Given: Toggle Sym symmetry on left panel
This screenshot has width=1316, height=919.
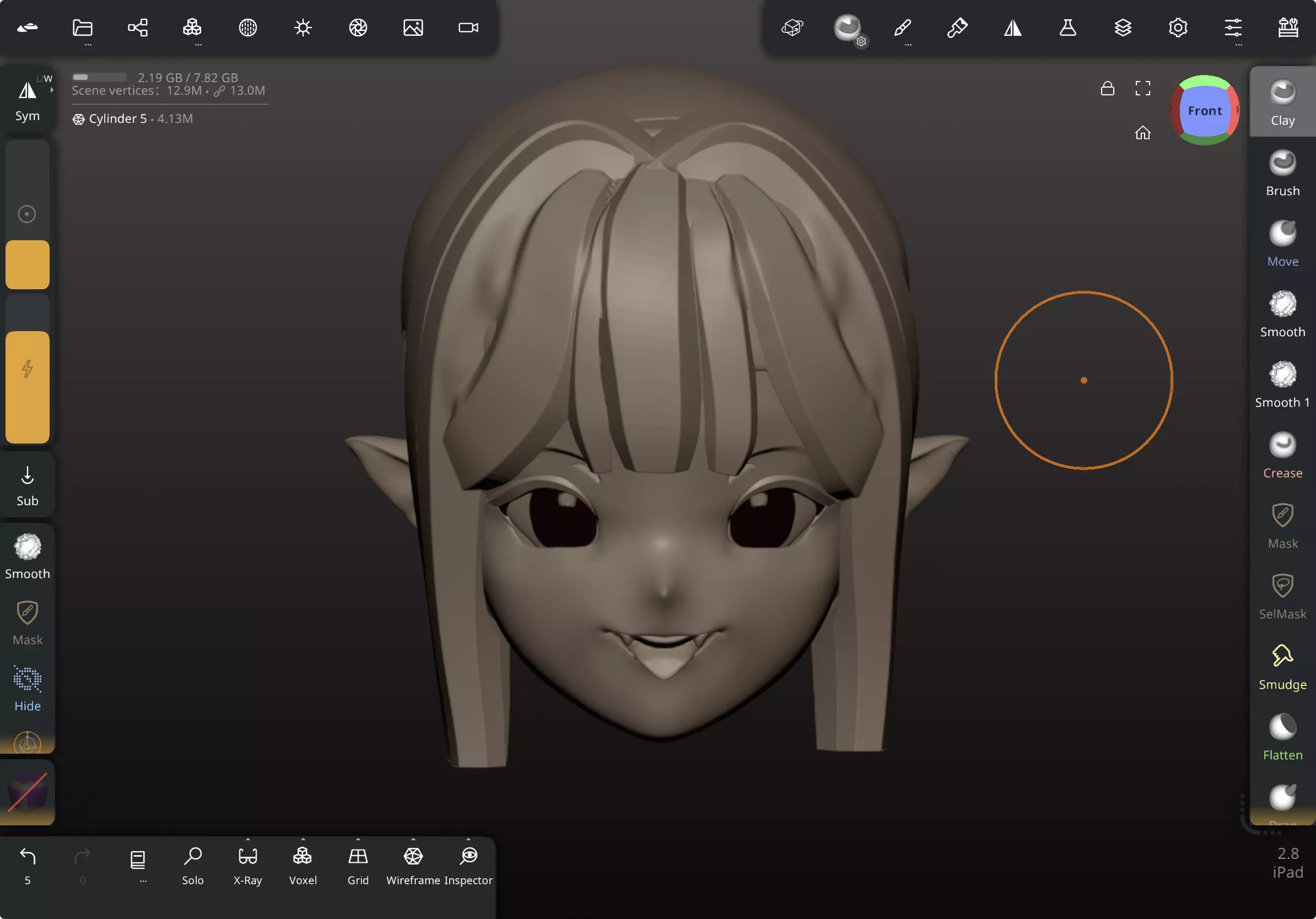Looking at the screenshot, I should click(x=28, y=100).
